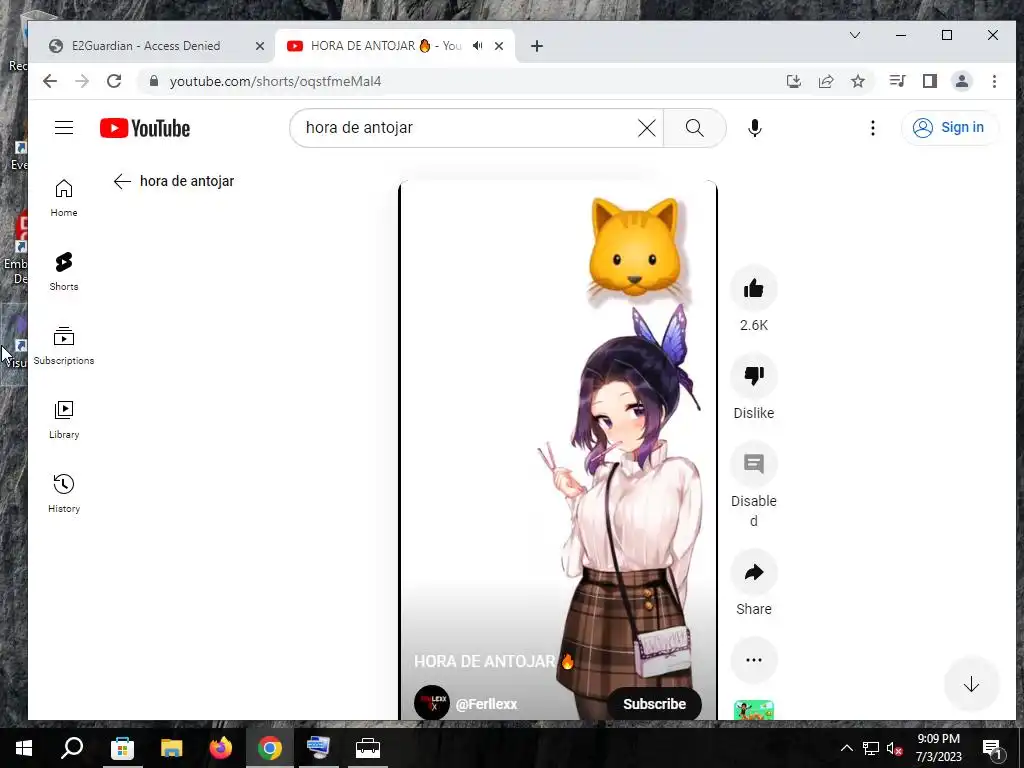This screenshot has width=1024, height=768.
Task: Click Chrome icon in taskbar
Action: 270,748
